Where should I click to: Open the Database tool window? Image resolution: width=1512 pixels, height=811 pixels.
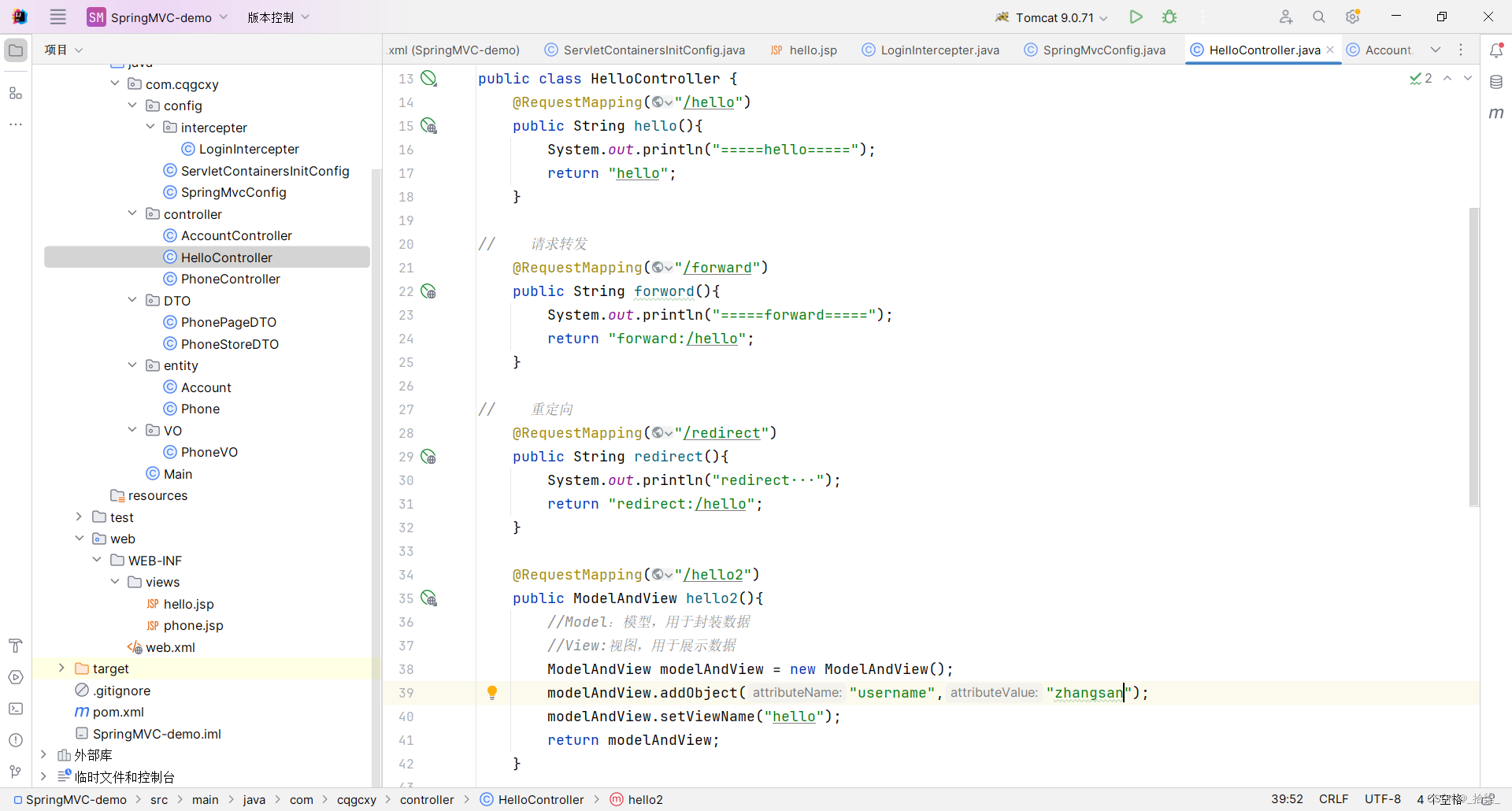click(x=1495, y=81)
